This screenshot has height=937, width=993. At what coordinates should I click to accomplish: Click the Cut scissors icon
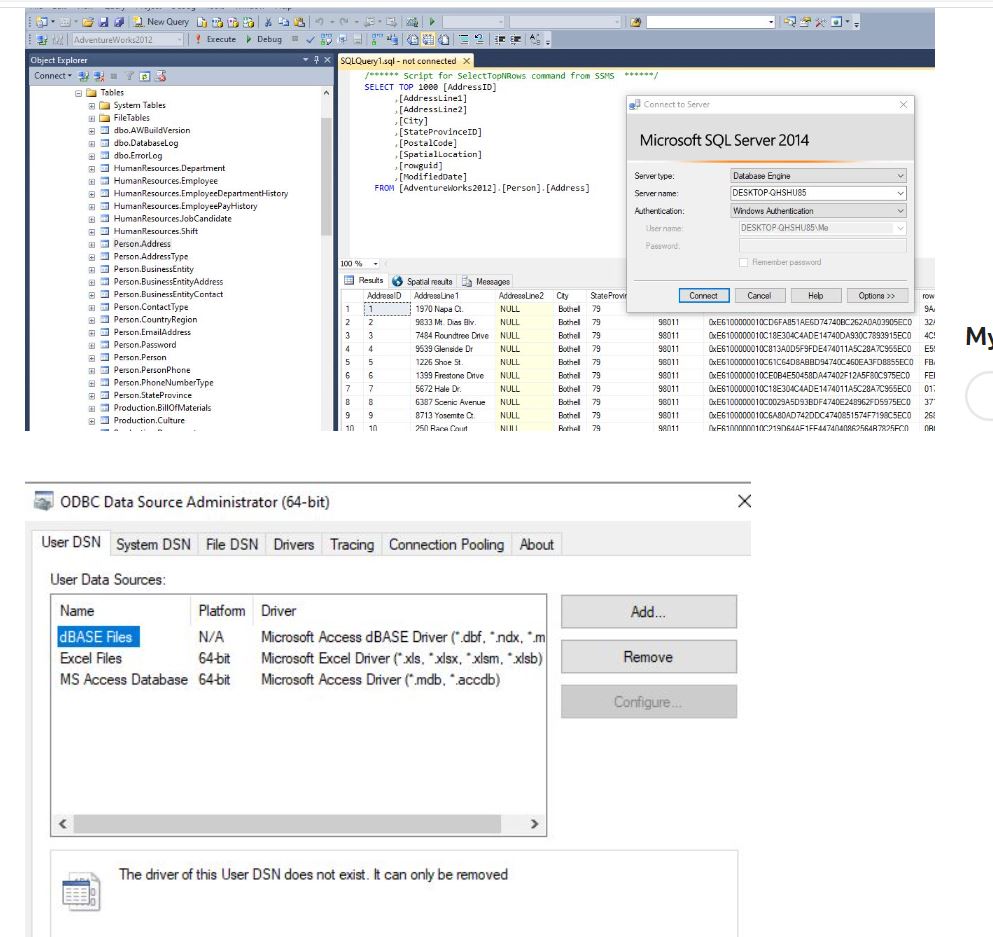click(268, 22)
